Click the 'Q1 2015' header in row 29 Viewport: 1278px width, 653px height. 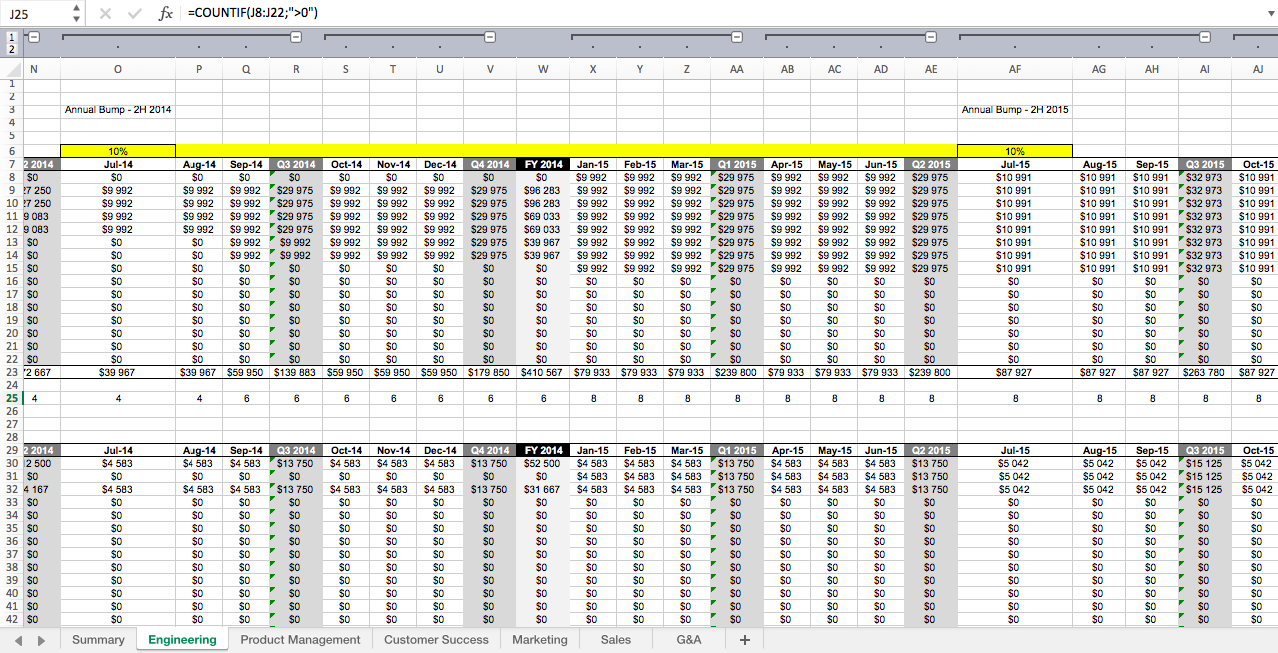(737, 450)
